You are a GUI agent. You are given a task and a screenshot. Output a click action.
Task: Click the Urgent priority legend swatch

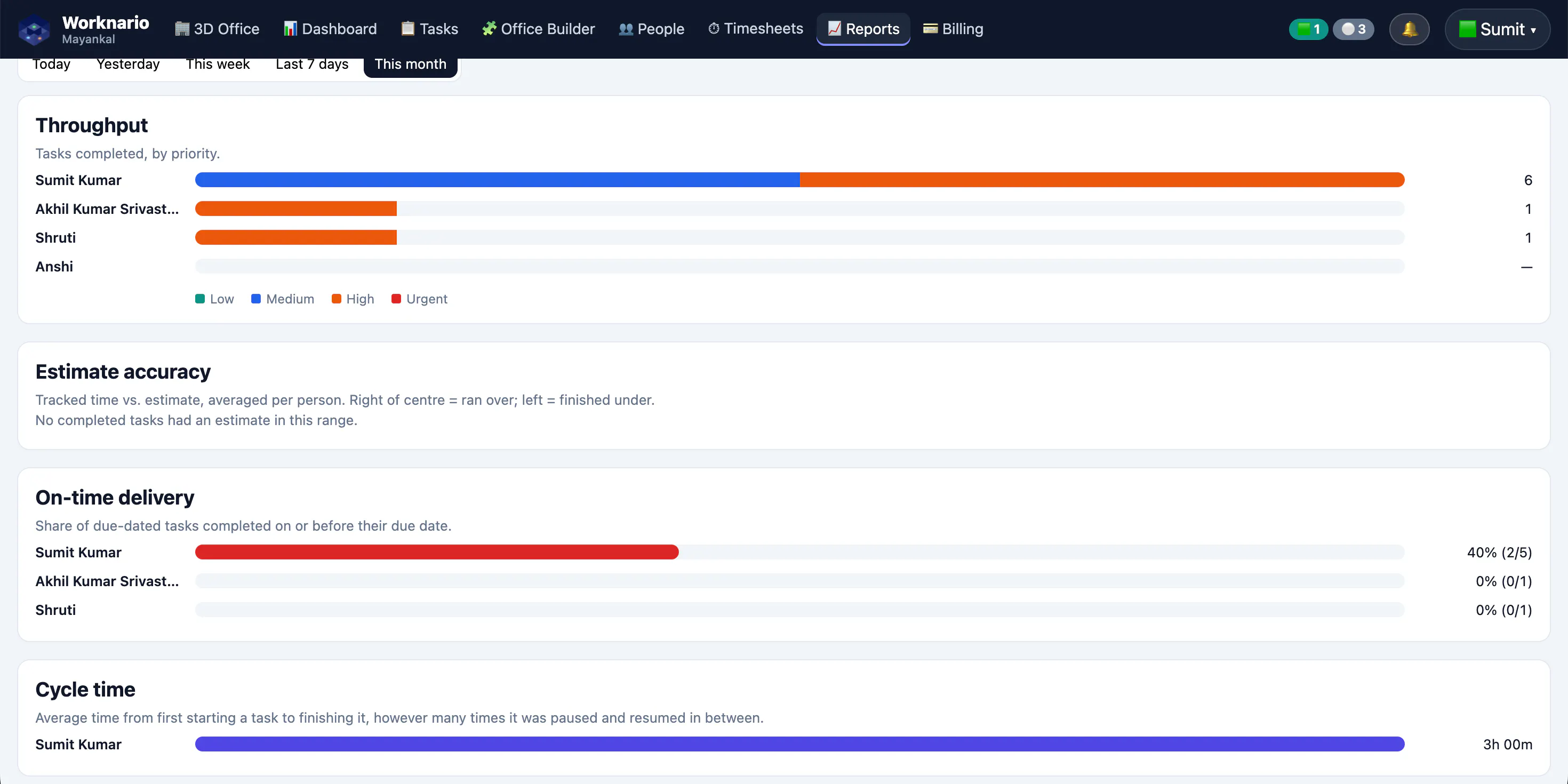396,299
